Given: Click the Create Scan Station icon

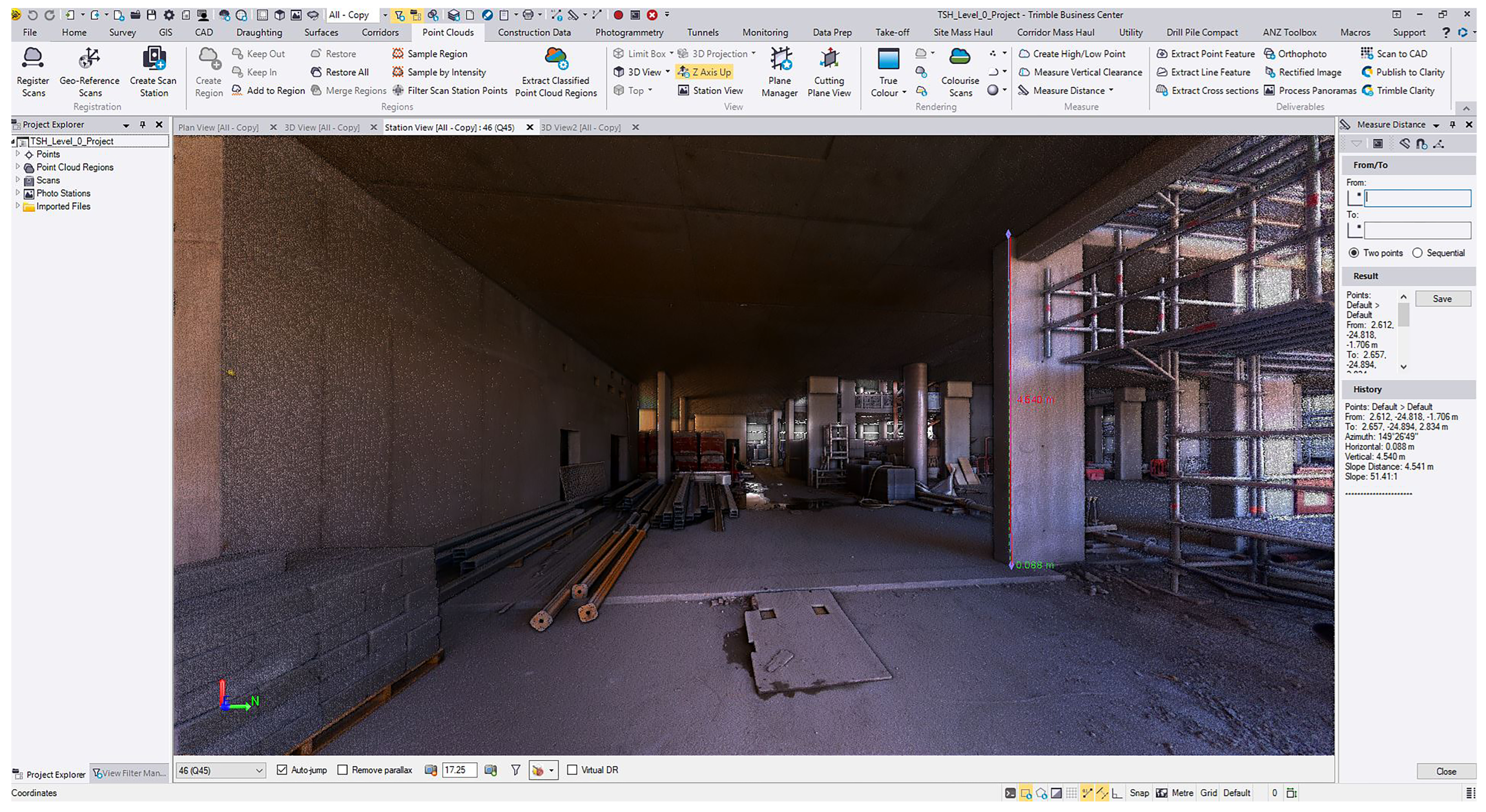Looking at the screenshot, I should (x=153, y=58).
